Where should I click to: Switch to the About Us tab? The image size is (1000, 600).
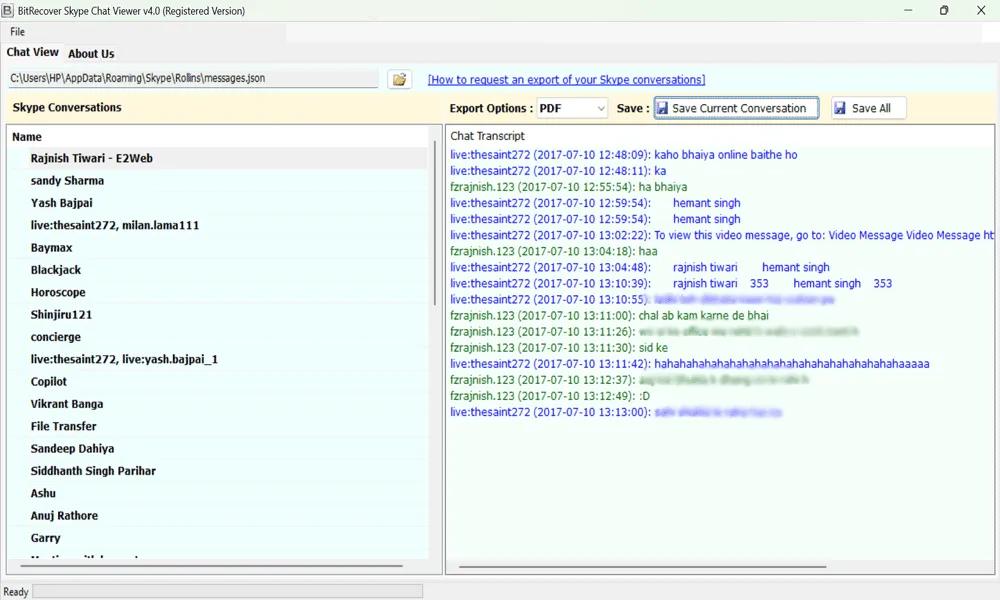pyautogui.click(x=91, y=54)
